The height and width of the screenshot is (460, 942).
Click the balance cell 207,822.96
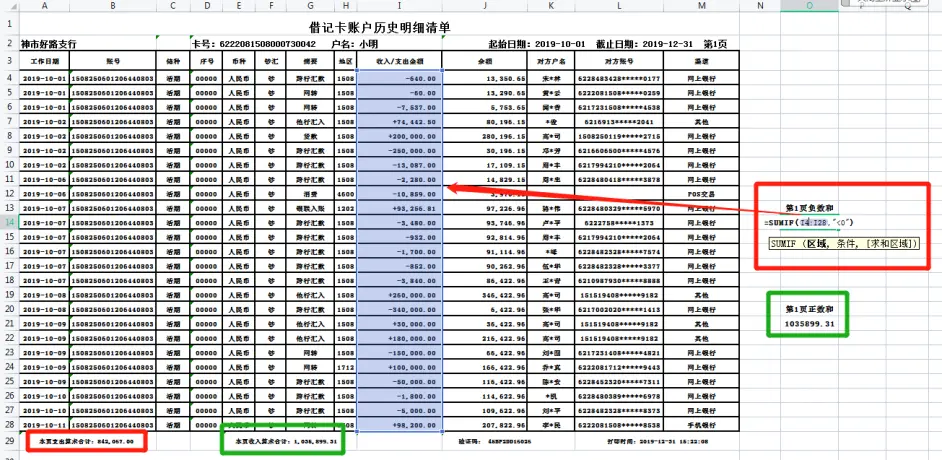[485, 425]
